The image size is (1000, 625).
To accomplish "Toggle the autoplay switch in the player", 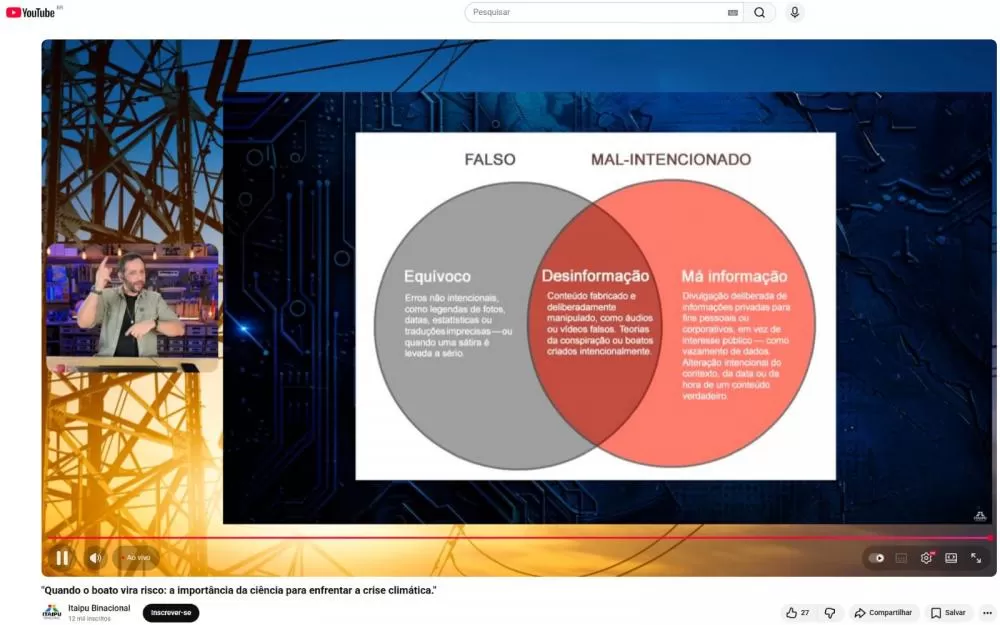I will tap(877, 558).
